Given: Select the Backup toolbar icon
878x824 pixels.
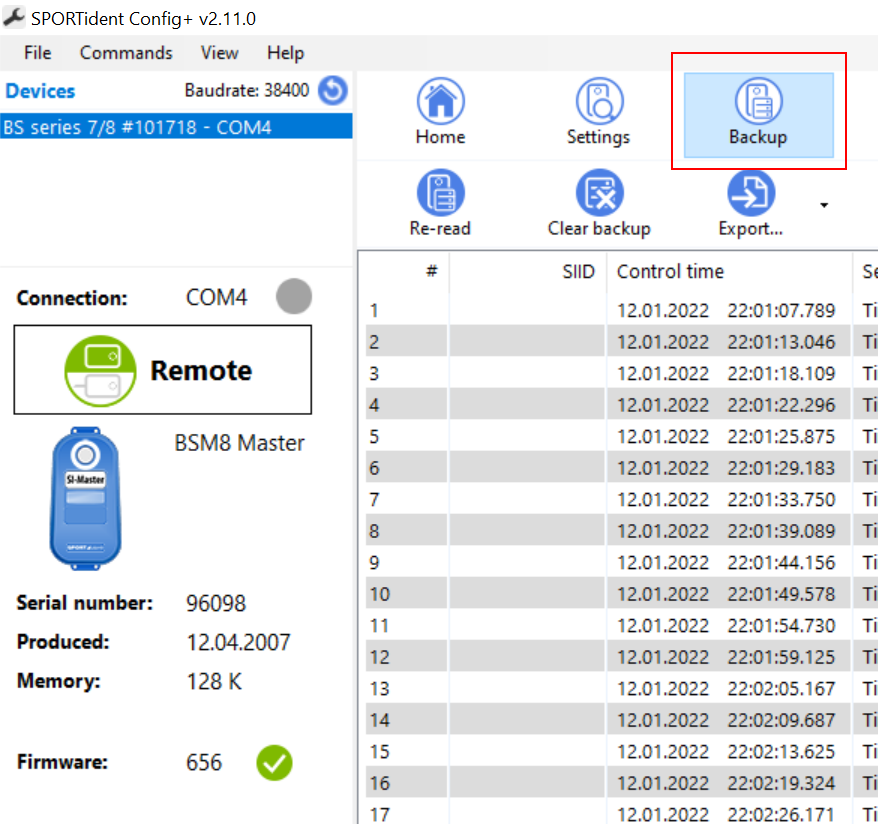Looking at the screenshot, I should click(x=758, y=102).
